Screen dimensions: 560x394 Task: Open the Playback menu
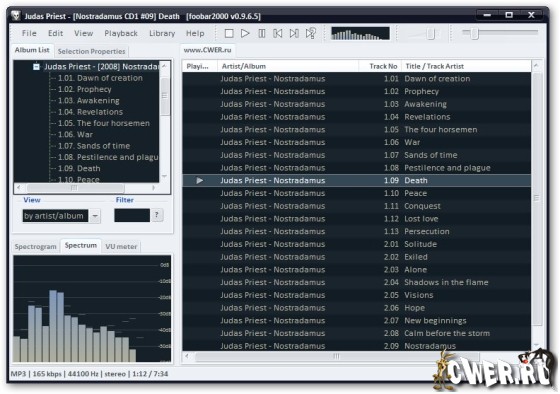click(121, 34)
